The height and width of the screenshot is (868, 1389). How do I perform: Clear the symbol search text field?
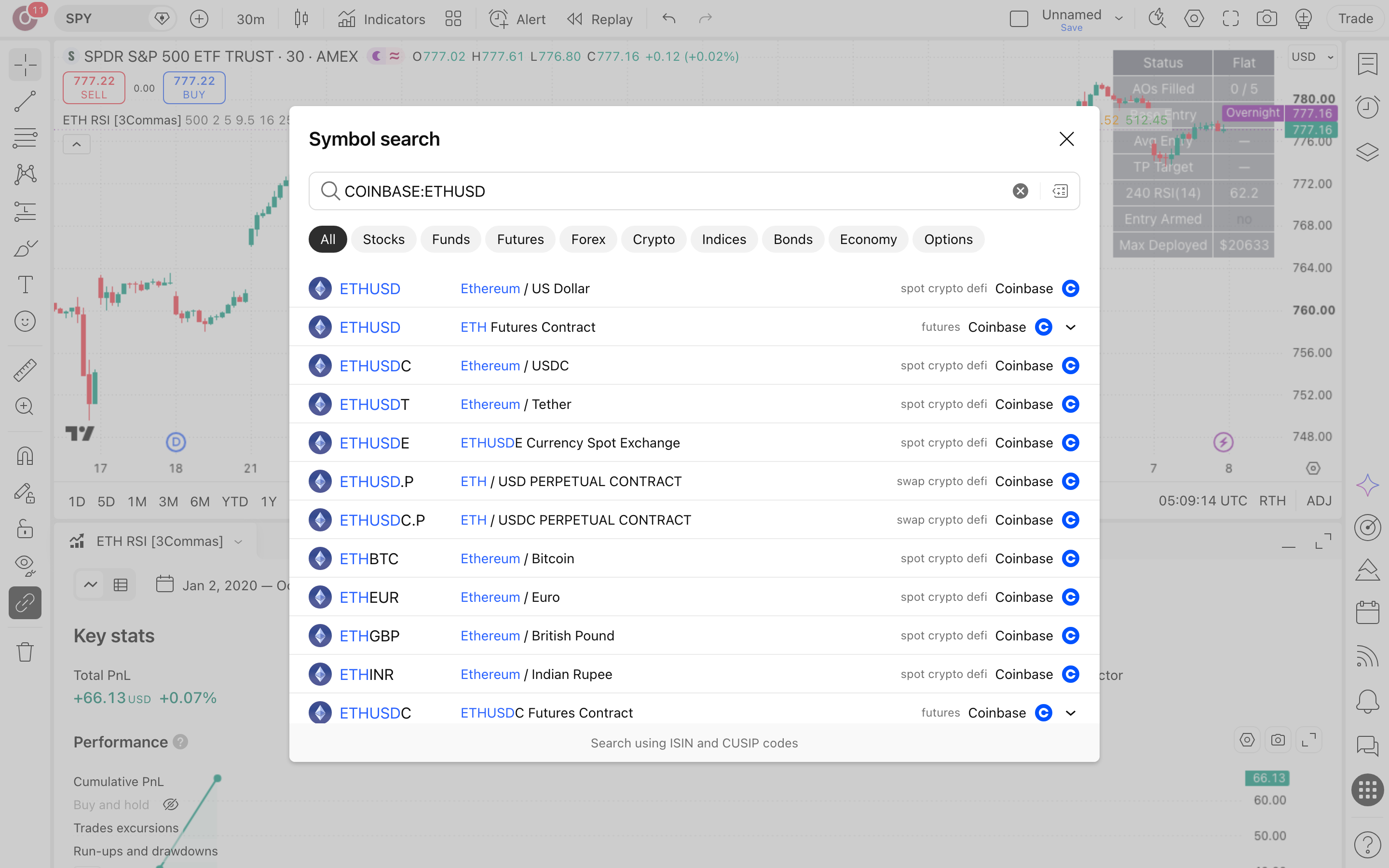pos(1020,190)
